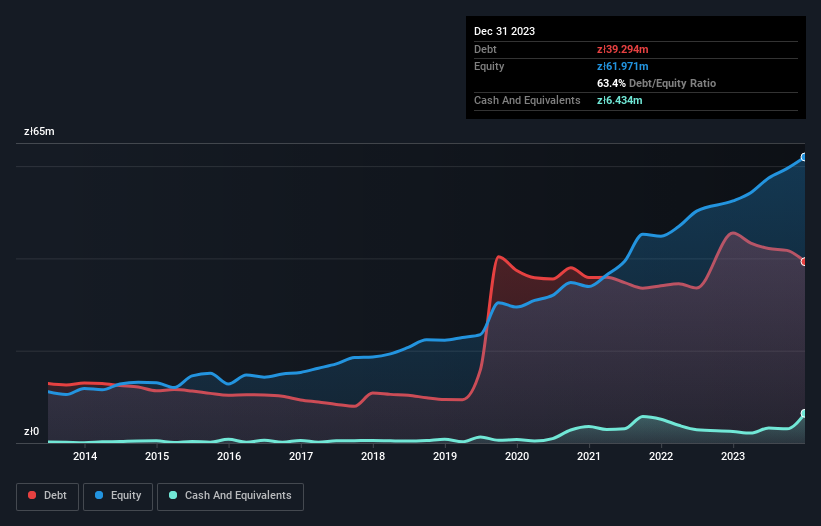This screenshot has width=821, height=526.
Task: Toggle the Debt series legend button
Action: tap(48, 496)
